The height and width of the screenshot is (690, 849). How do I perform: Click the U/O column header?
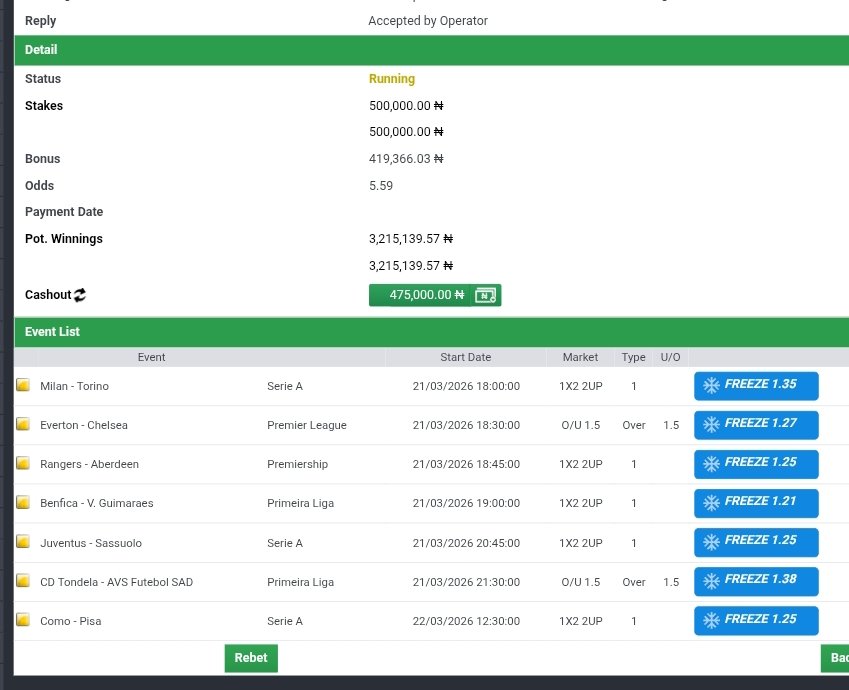(670, 357)
